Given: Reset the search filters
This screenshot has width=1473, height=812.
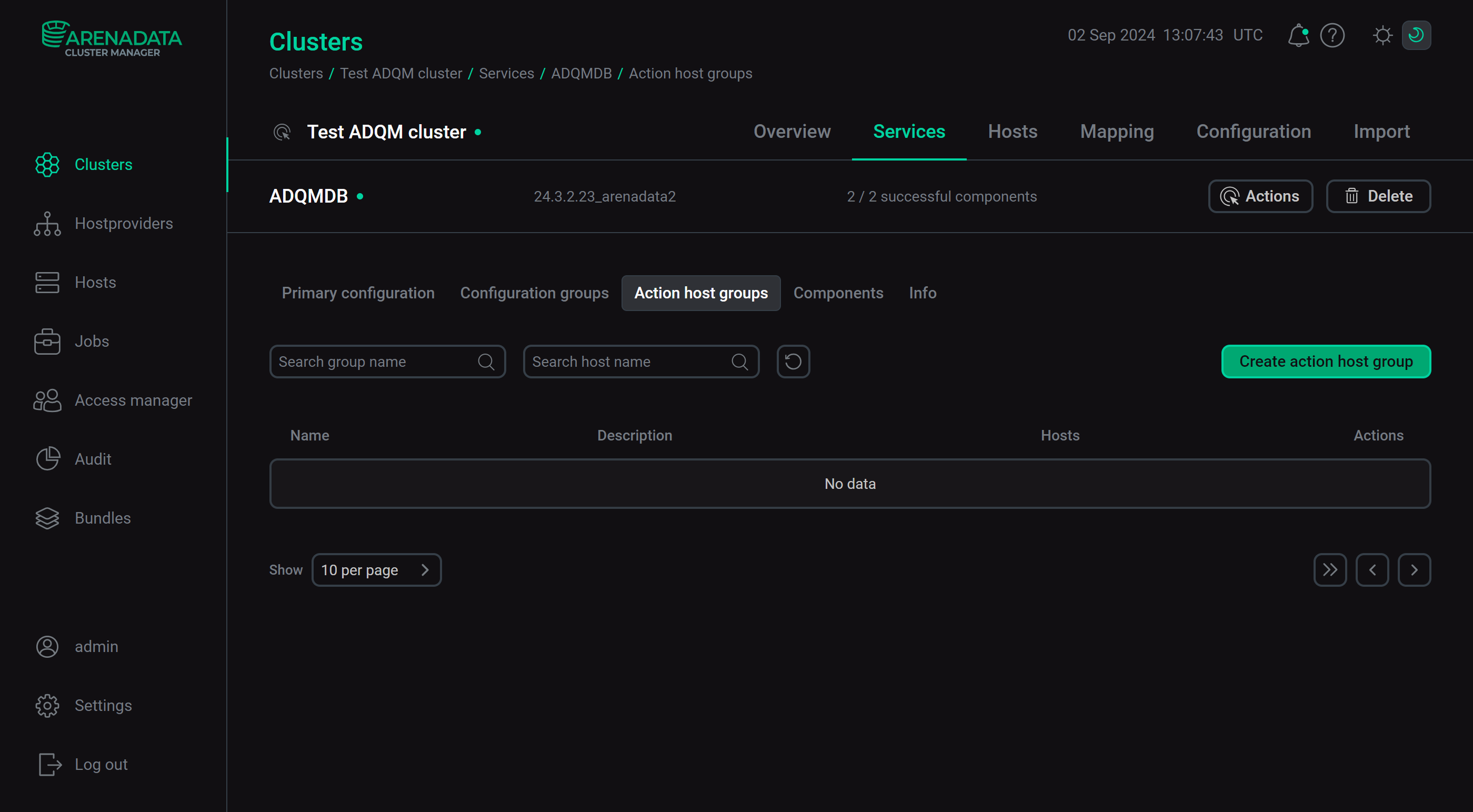Looking at the screenshot, I should pos(793,362).
